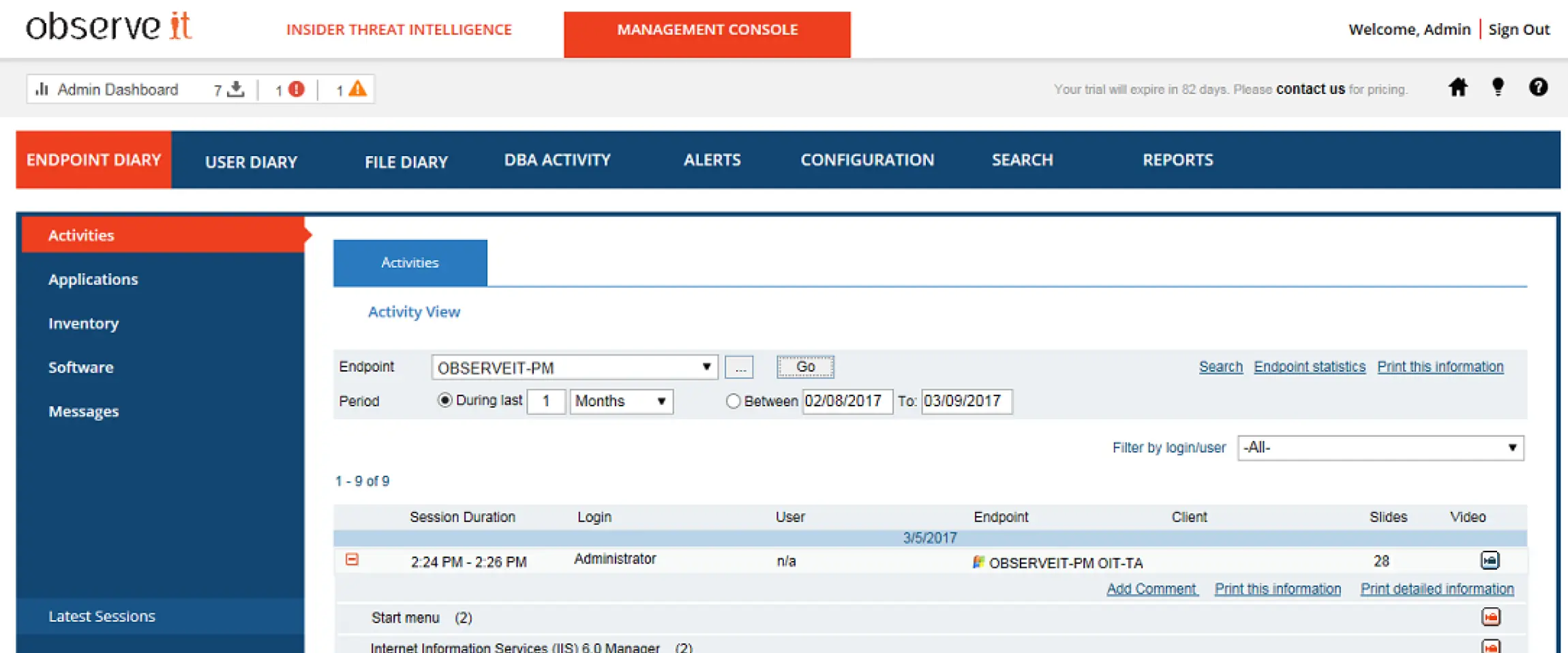This screenshot has width=1568, height=653.
Task: Collapse the 2:24 PM session row
Action: tap(352, 560)
